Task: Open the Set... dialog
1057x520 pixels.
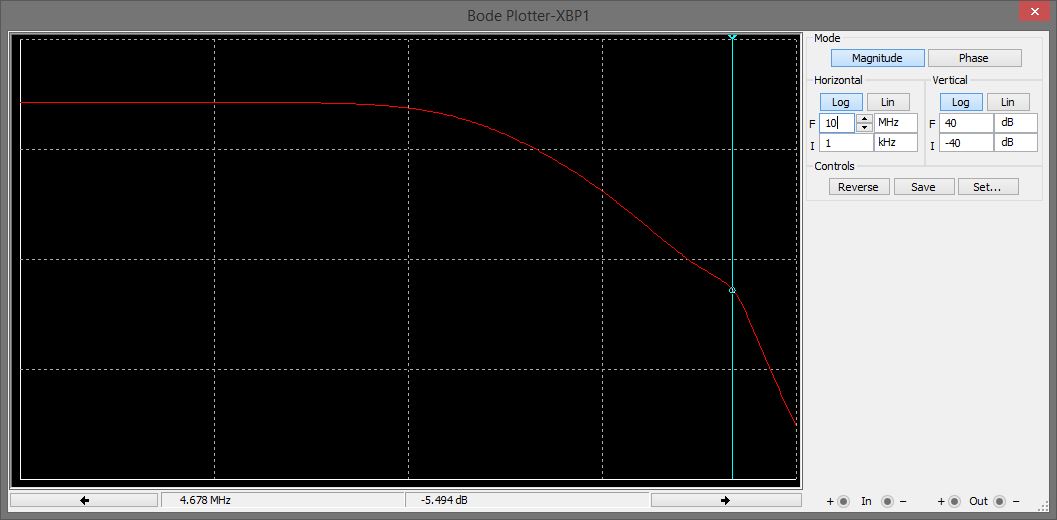Action: pyautogui.click(x=988, y=187)
